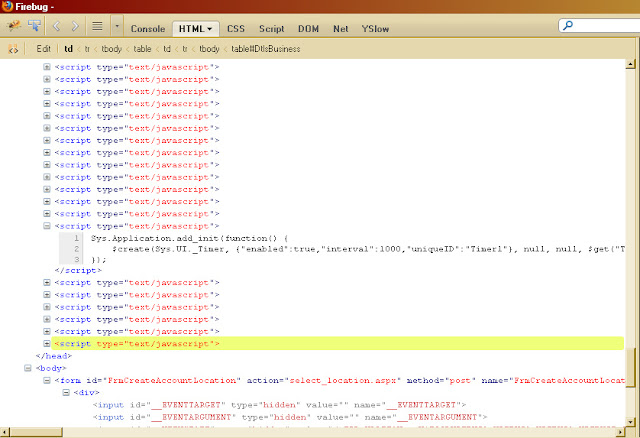Go forward with the right arrow
This screenshot has height=438, width=640.
tap(75, 27)
